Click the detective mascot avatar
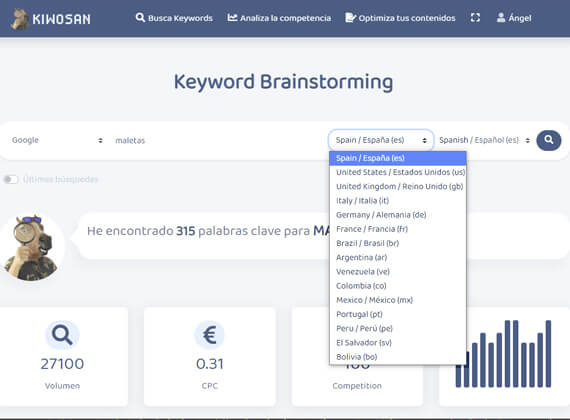 (x=32, y=248)
